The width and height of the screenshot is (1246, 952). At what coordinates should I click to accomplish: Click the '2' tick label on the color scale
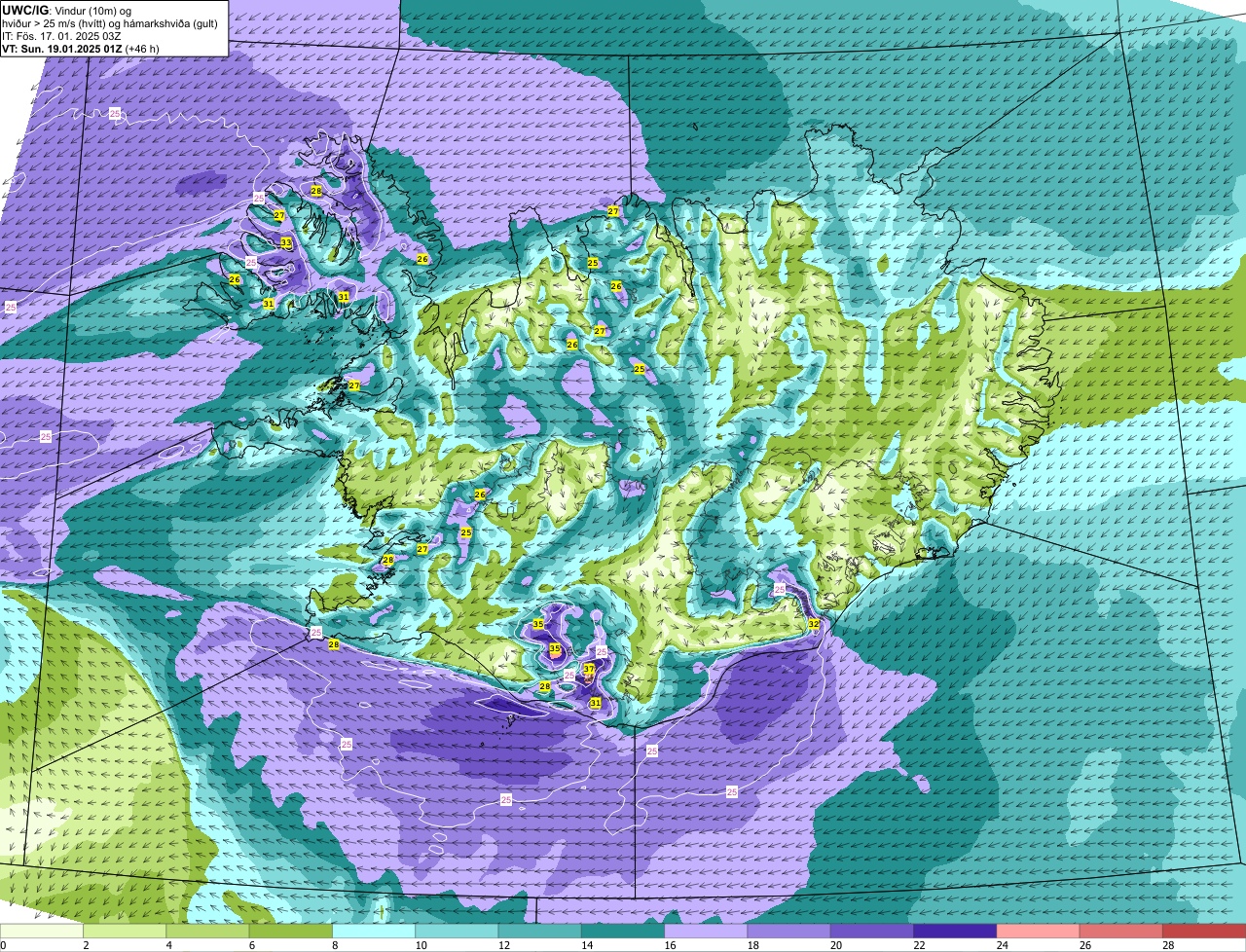click(86, 945)
